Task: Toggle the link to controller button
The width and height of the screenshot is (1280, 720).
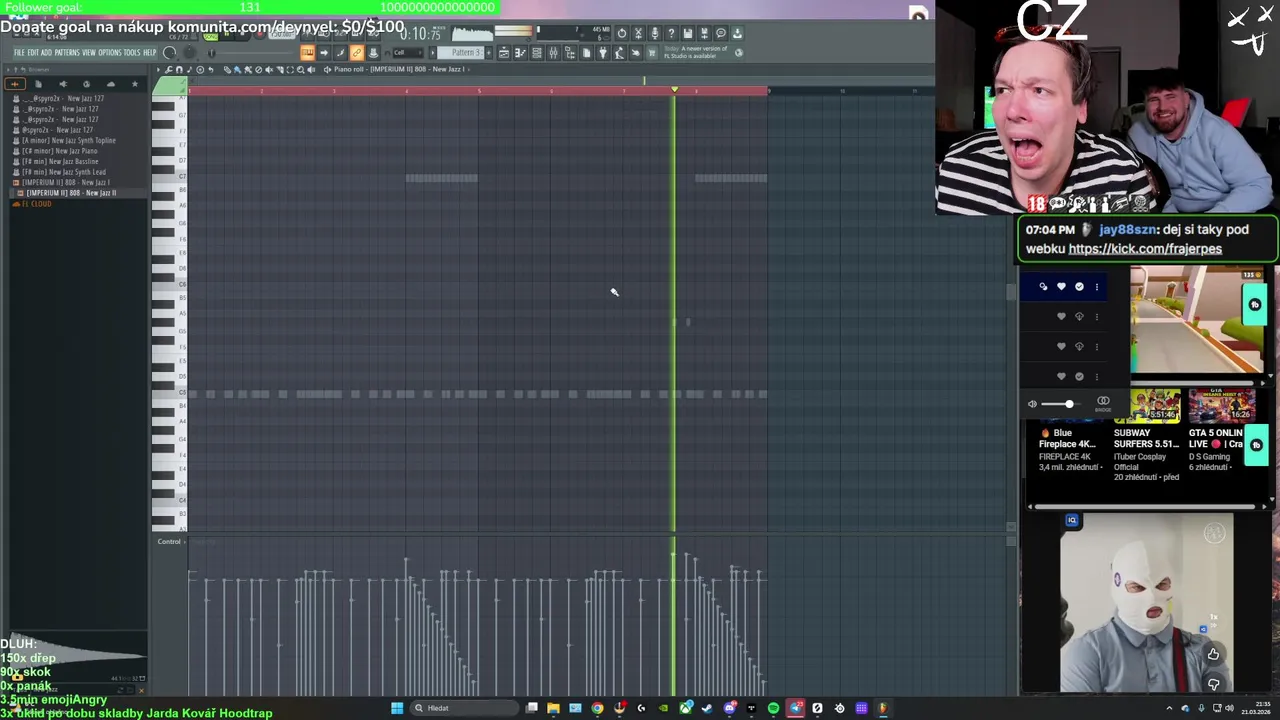Action: (357, 52)
